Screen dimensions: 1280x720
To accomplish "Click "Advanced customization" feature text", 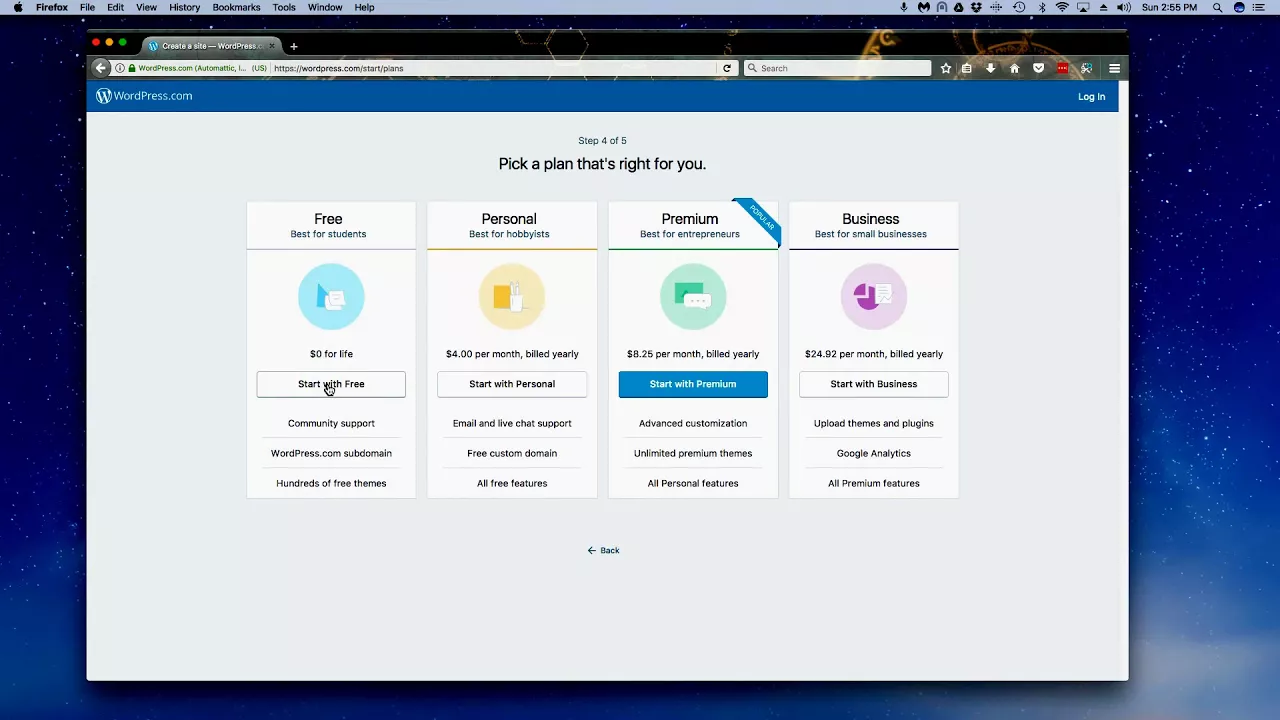I will click(x=693, y=423).
